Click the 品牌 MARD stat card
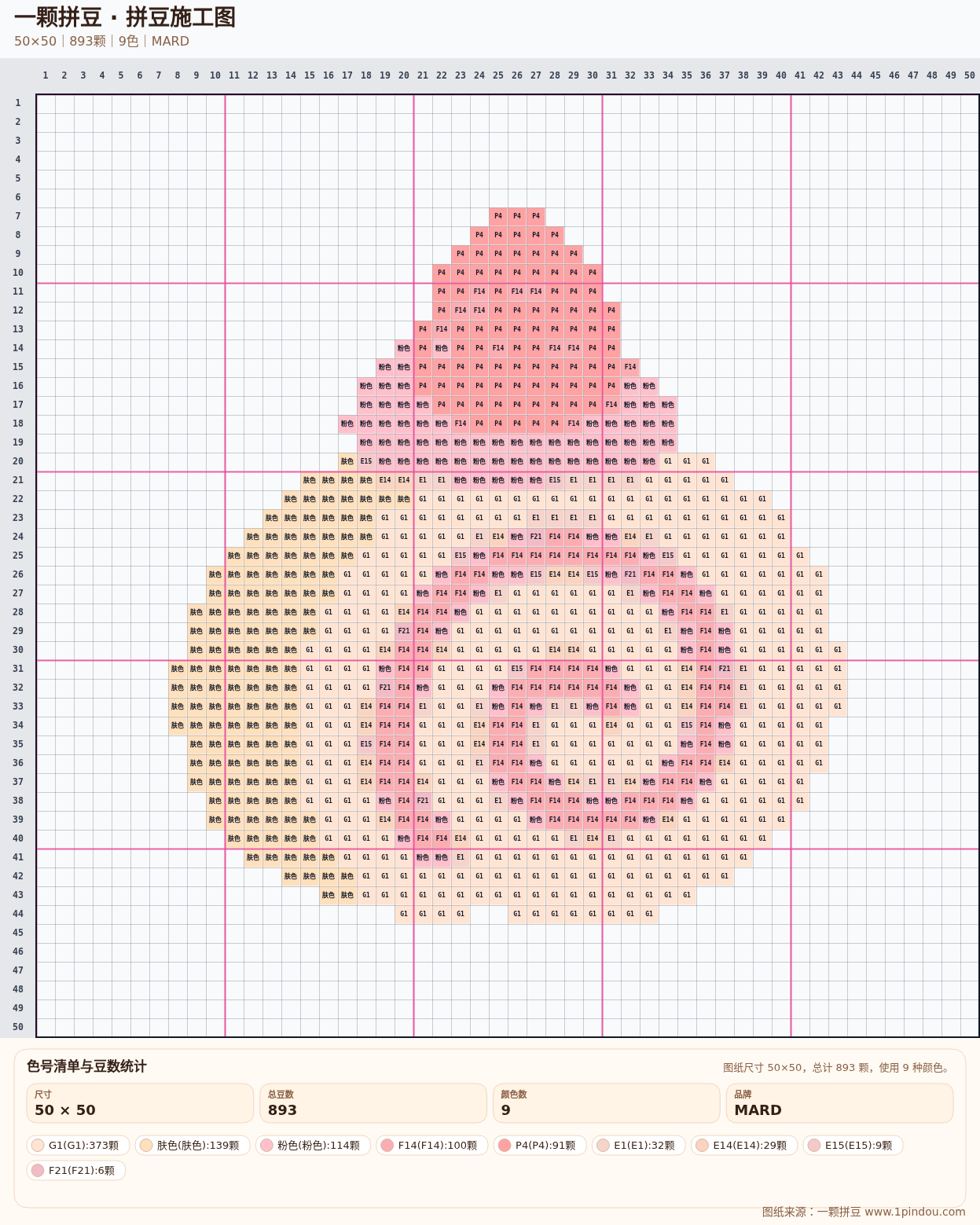Screen dimensions: 980x1225 click(839, 1103)
